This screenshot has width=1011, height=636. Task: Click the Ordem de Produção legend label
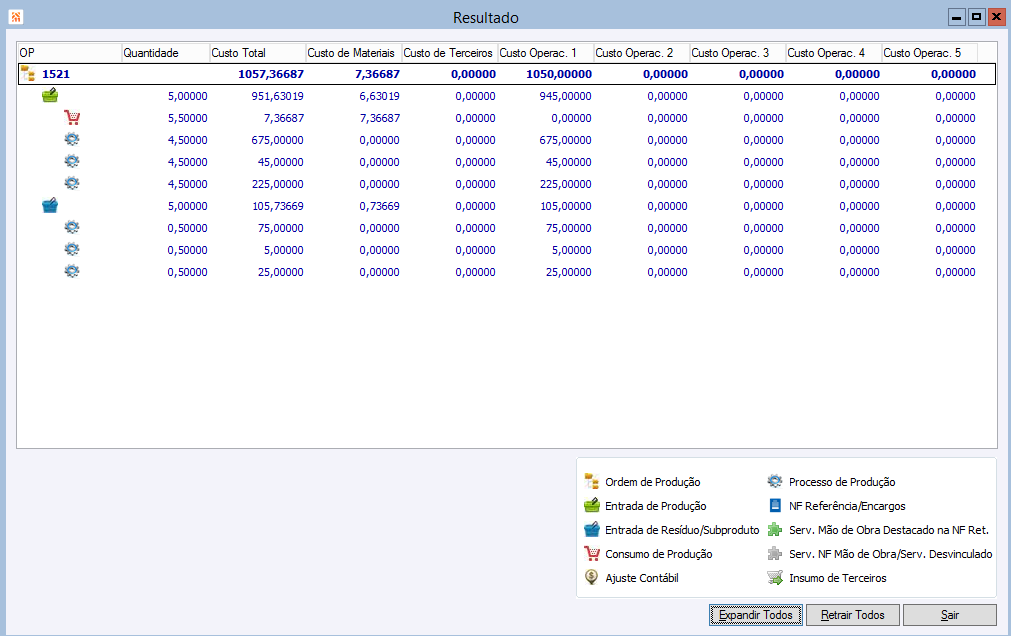click(653, 482)
